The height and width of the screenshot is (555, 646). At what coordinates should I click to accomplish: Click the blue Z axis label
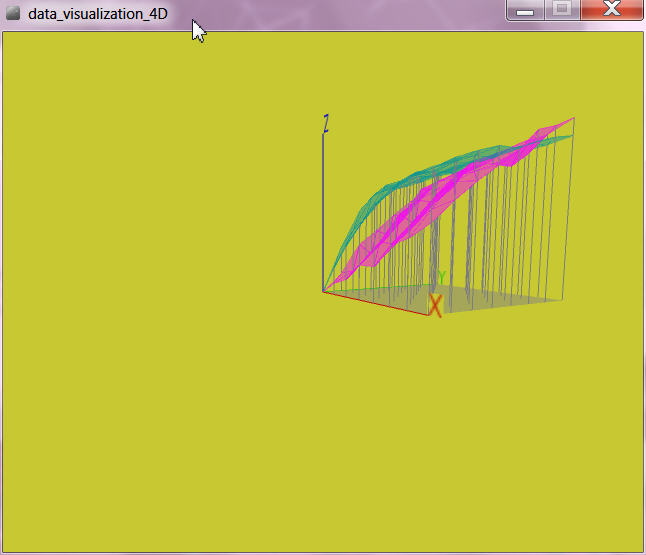tap(326, 123)
